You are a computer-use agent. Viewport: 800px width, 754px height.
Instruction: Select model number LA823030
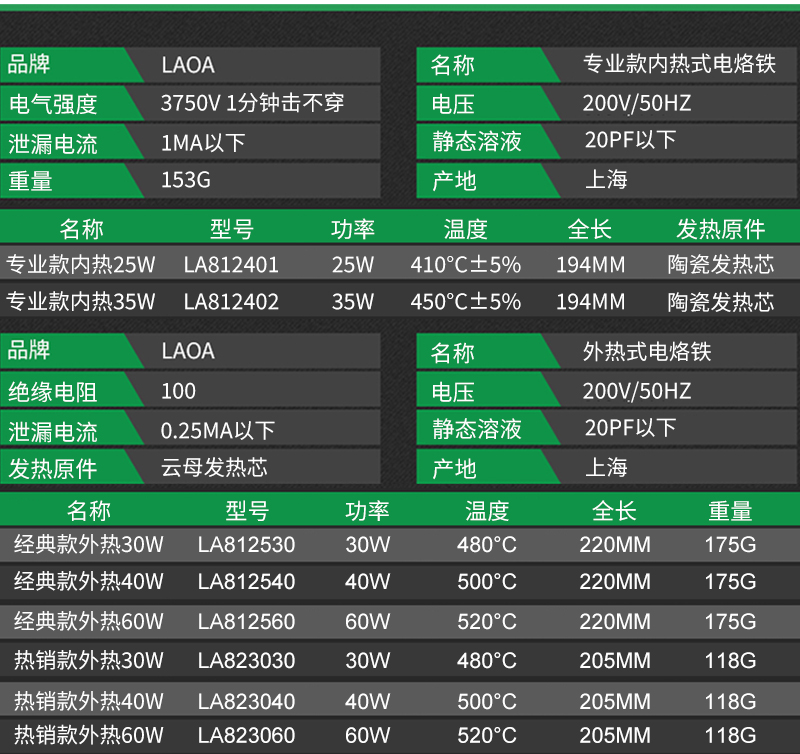click(246, 661)
